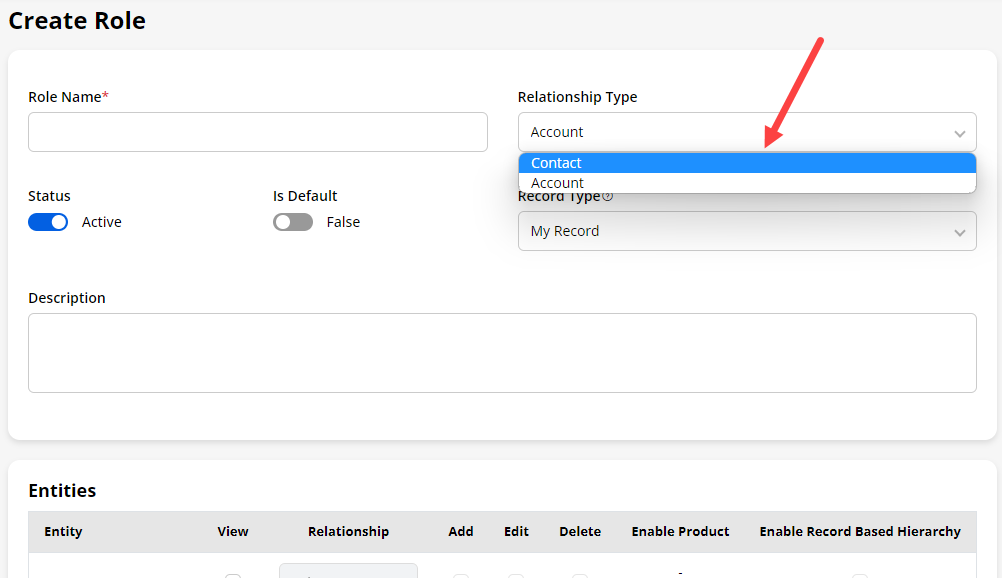This screenshot has width=1002, height=578.
Task: Click the Record Type help icon
Action: (x=608, y=196)
